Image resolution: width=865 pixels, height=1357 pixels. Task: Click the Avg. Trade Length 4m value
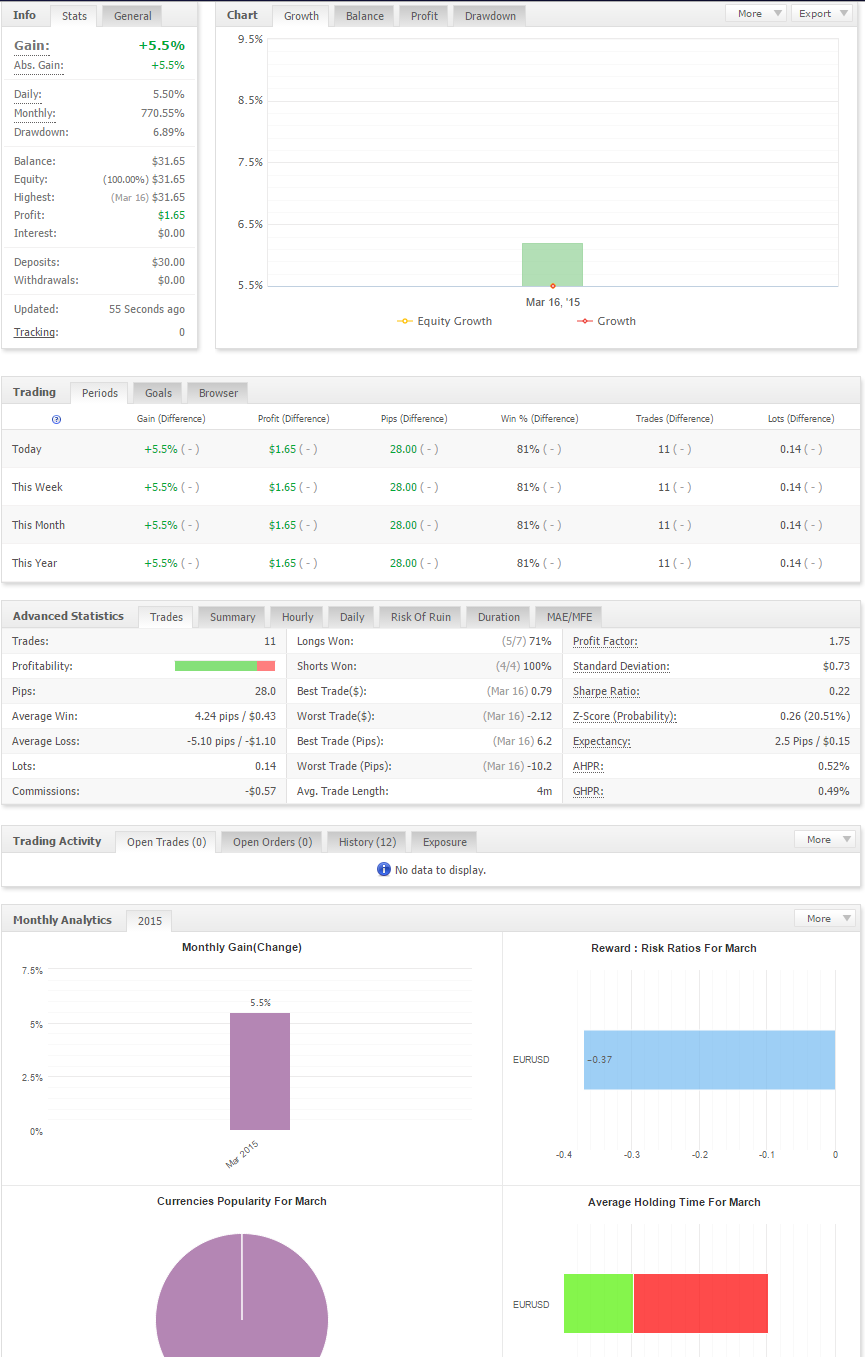click(x=544, y=791)
